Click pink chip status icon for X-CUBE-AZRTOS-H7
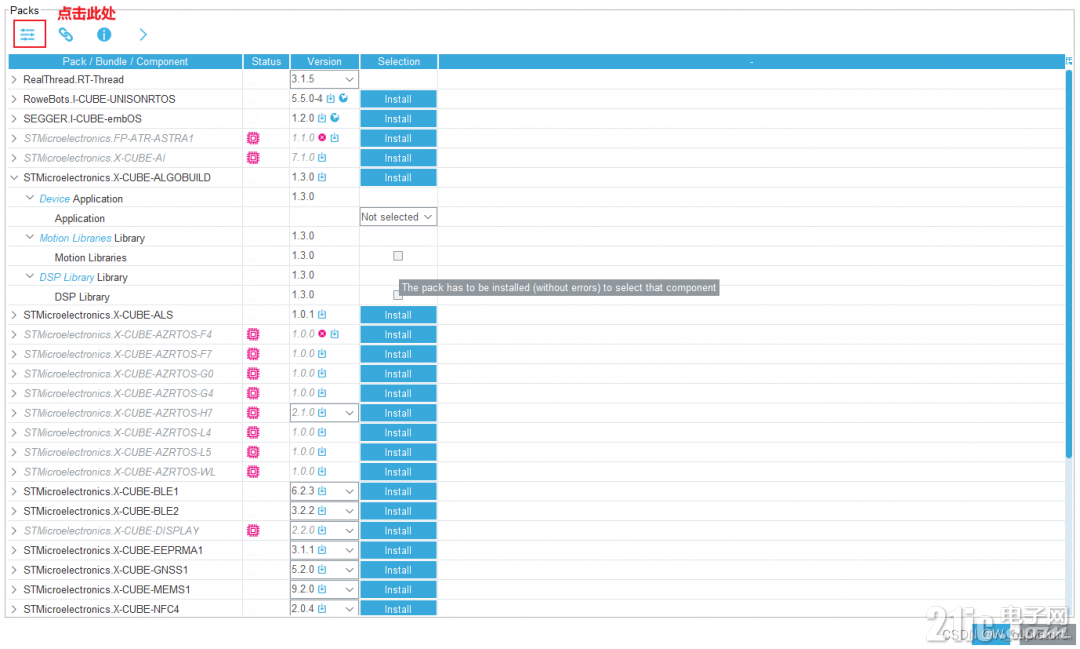The height and width of the screenshot is (649, 1080). pyautogui.click(x=253, y=413)
